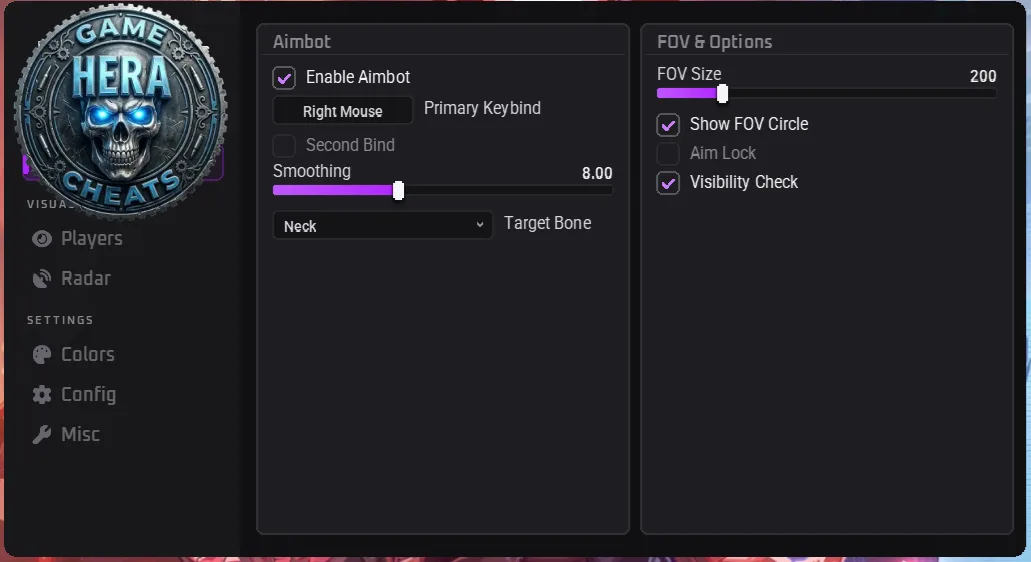The width and height of the screenshot is (1031, 562).
Task: Click the eye icon beside Players
Action: [x=42, y=239]
